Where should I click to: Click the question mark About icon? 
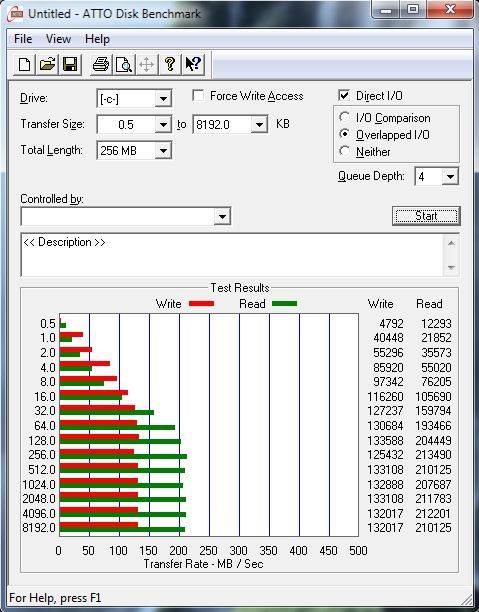169,64
